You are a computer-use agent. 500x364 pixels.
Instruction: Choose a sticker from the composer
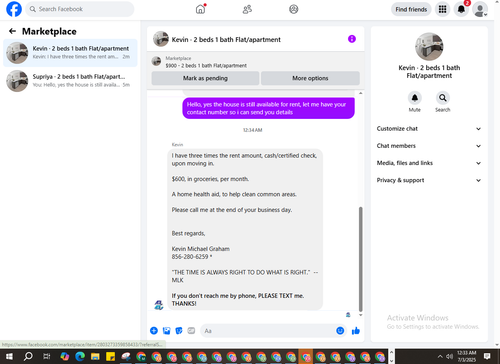pyautogui.click(x=179, y=331)
